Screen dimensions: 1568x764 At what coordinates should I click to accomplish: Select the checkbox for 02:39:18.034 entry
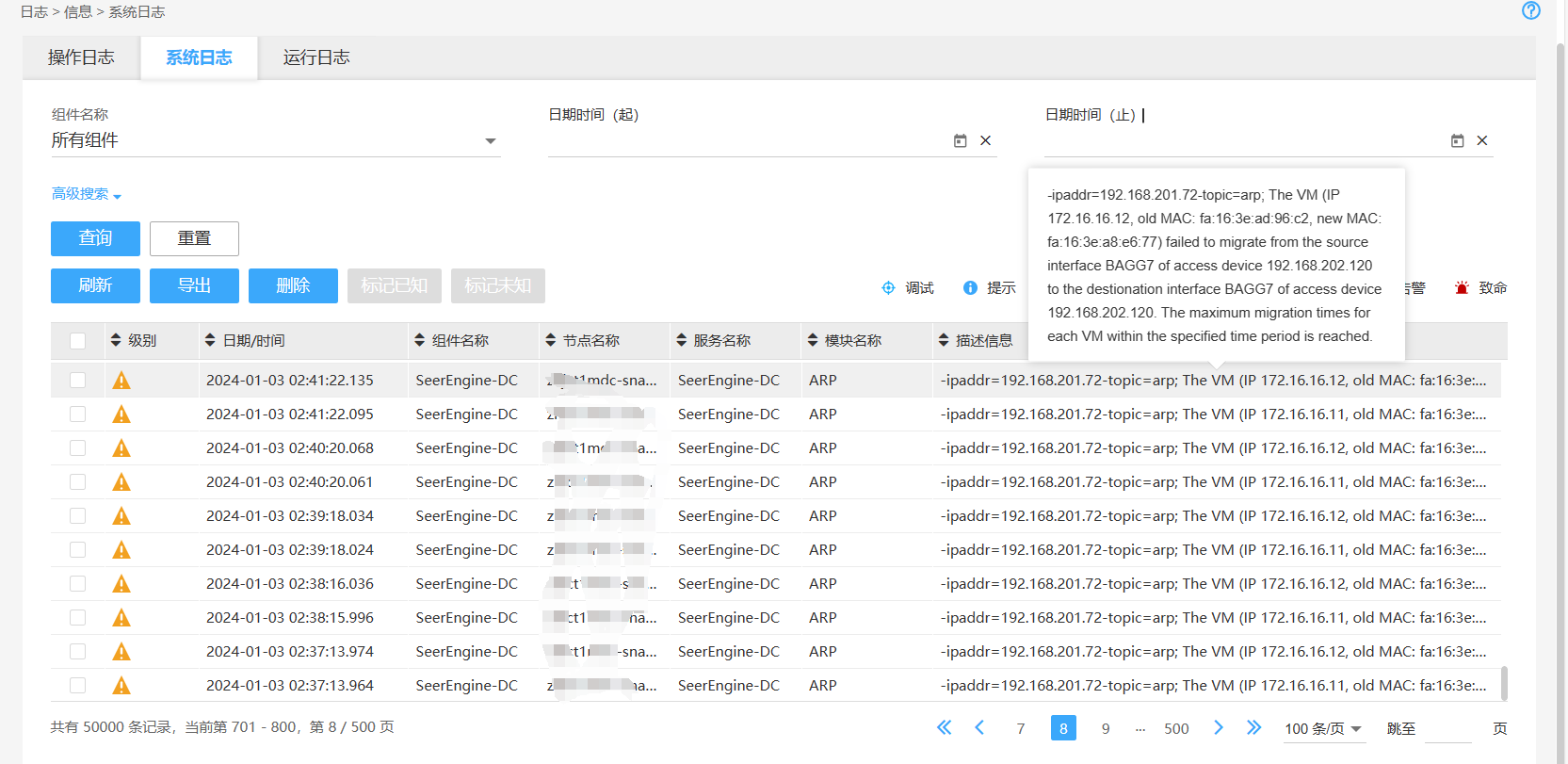[x=77, y=516]
